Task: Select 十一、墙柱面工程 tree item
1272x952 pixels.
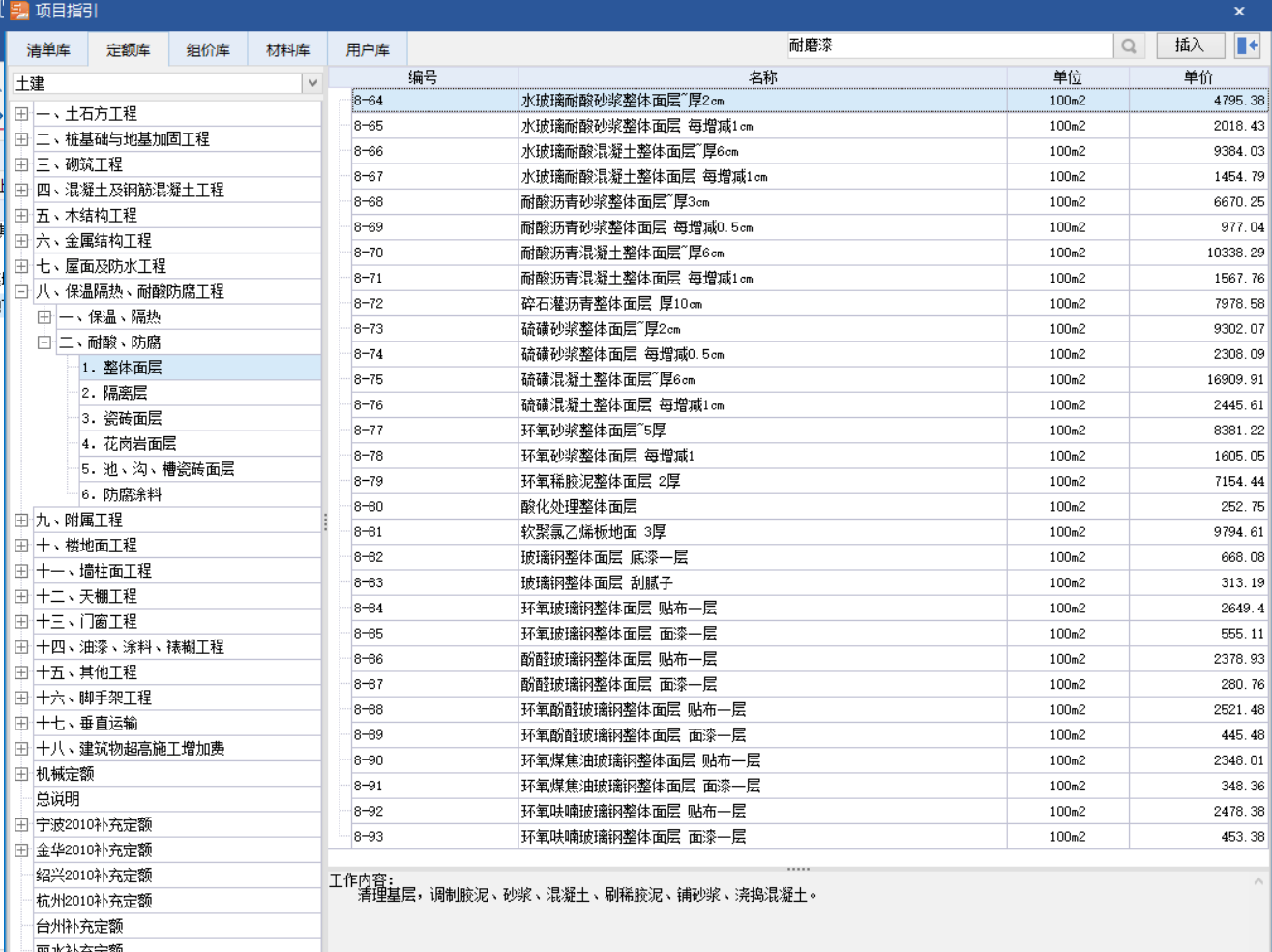Action: [x=177, y=571]
